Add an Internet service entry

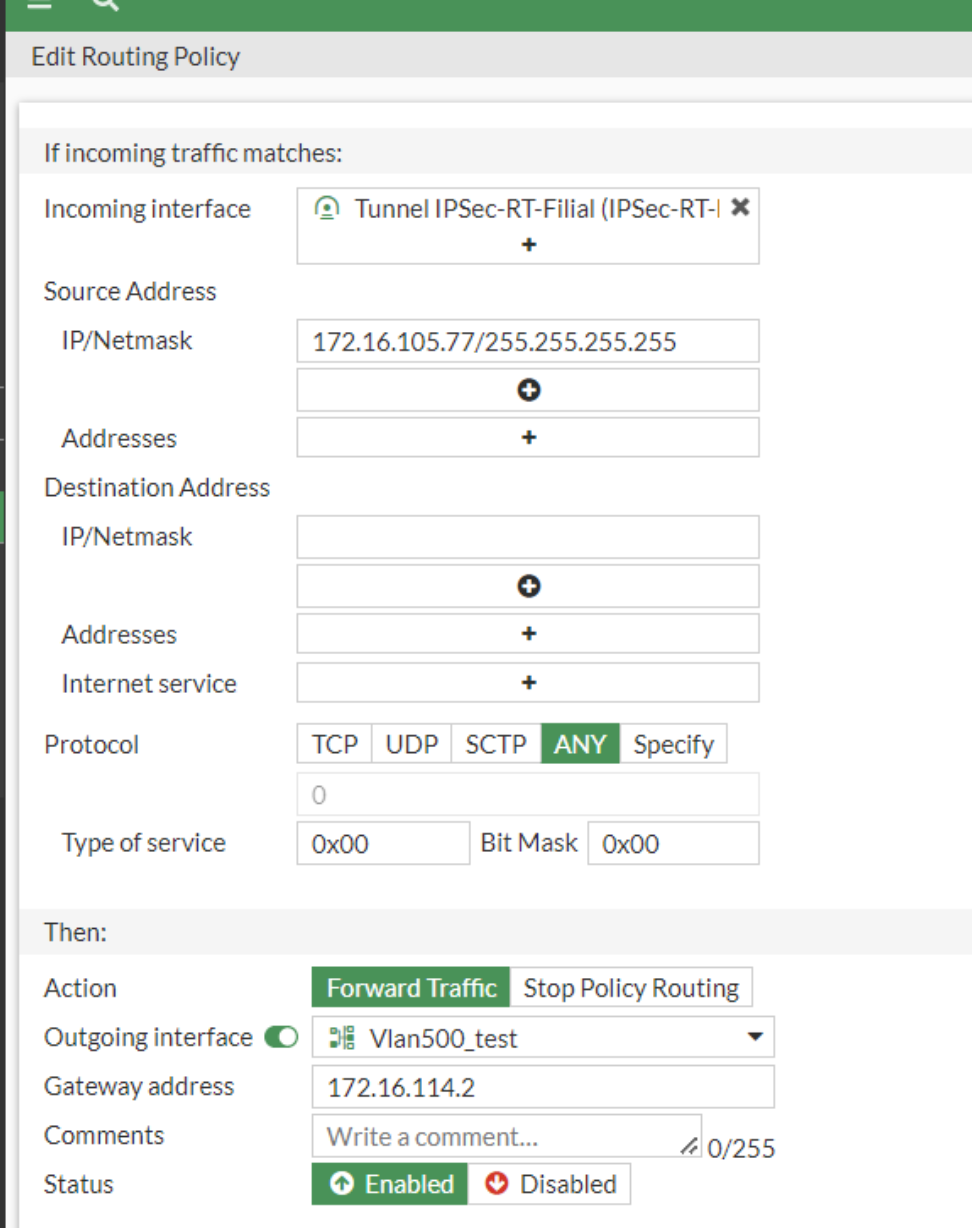[528, 683]
